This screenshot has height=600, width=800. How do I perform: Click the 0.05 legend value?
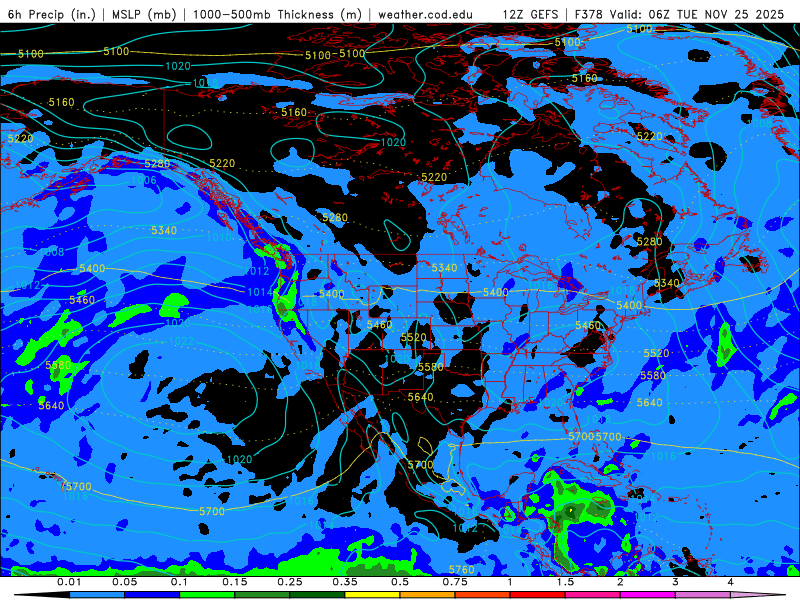(x=124, y=582)
